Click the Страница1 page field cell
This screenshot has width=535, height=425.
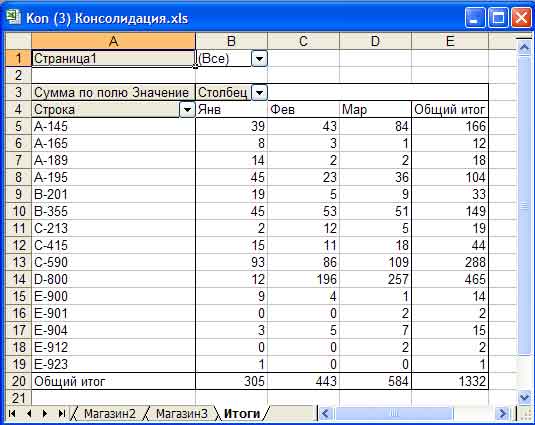pyautogui.click(x=113, y=59)
